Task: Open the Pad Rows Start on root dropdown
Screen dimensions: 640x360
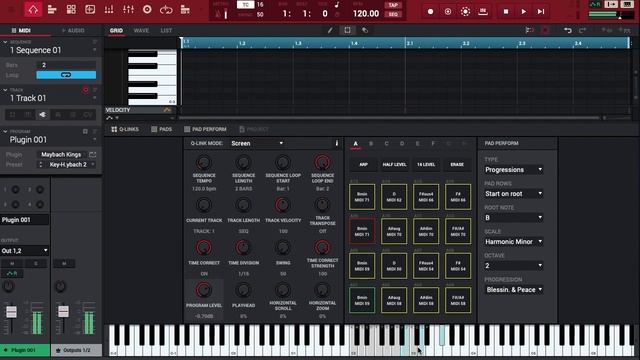Action: coord(513,193)
